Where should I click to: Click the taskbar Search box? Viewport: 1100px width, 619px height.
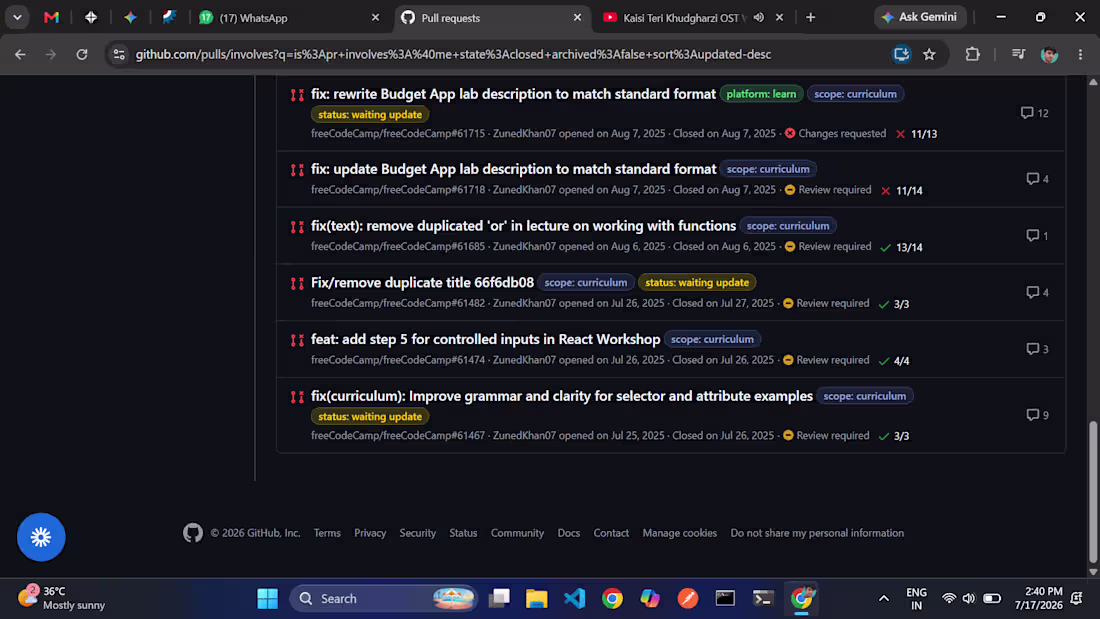click(x=383, y=599)
